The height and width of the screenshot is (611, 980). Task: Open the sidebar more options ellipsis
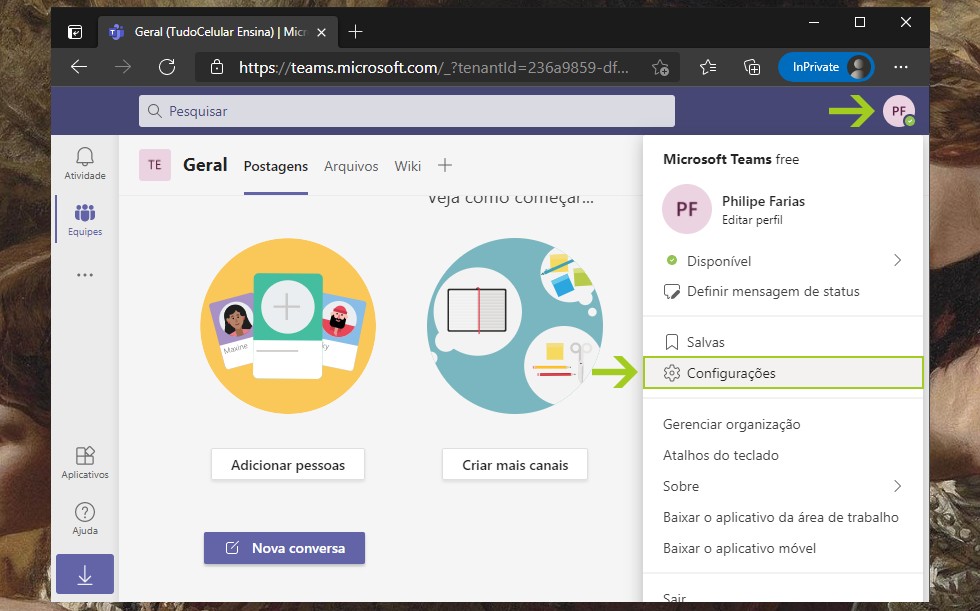pyautogui.click(x=85, y=275)
